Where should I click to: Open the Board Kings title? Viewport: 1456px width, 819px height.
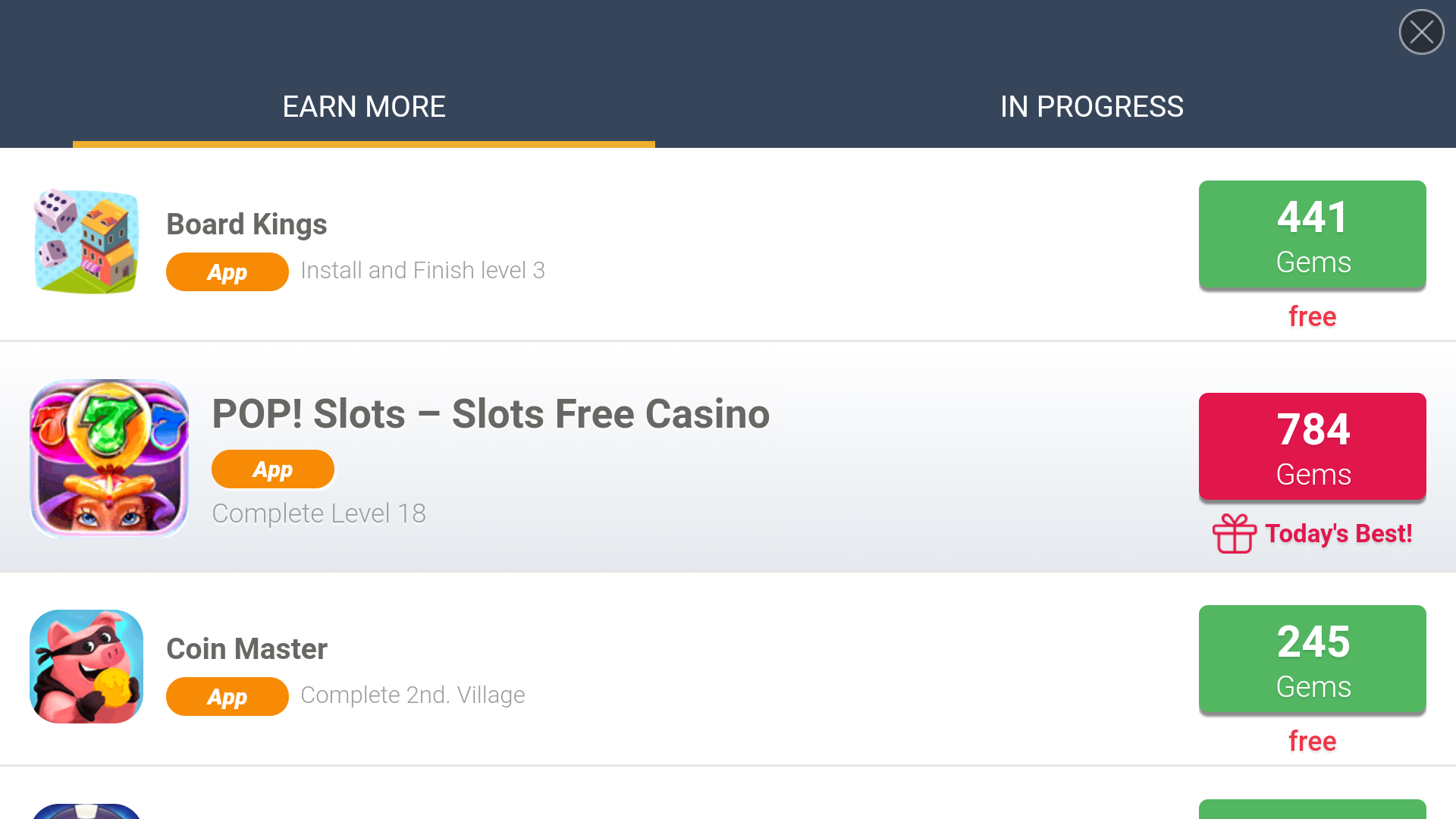click(246, 224)
